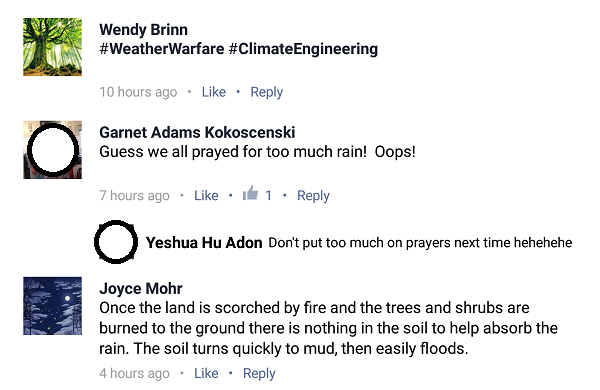Click the 7 hours ago timestamp
Viewport: 600px width, 390px height.
pos(134,196)
